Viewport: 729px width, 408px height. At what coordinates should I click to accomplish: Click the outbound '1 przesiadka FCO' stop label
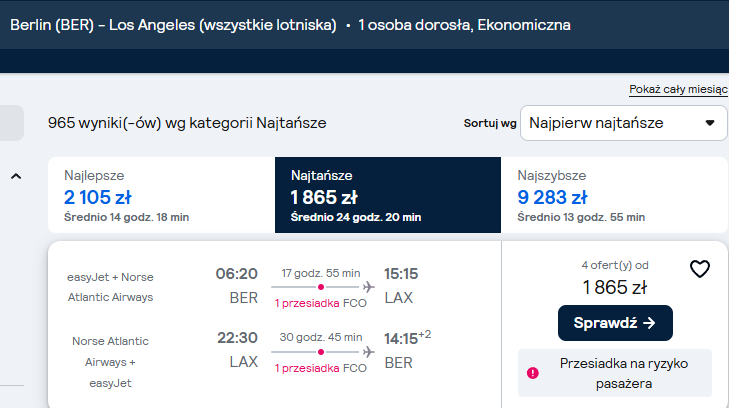tap(320, 303)
